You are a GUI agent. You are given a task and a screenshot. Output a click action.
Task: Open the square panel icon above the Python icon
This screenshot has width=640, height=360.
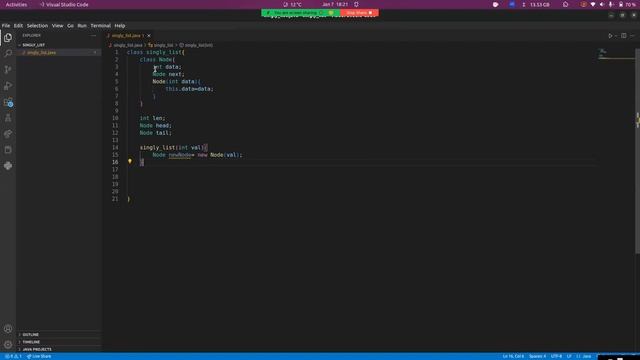point(8,150)
